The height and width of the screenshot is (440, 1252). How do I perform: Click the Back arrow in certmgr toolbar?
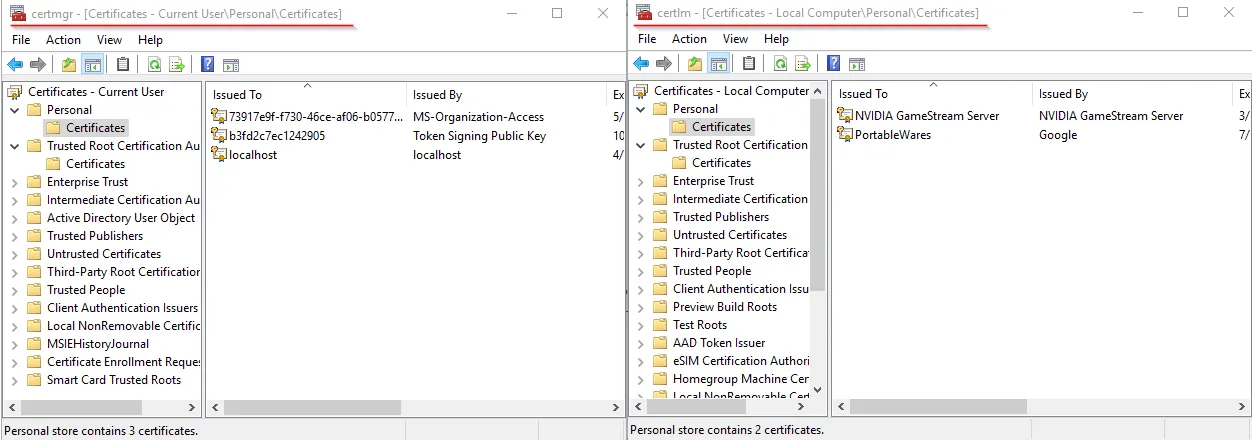(x=17, y=65)
